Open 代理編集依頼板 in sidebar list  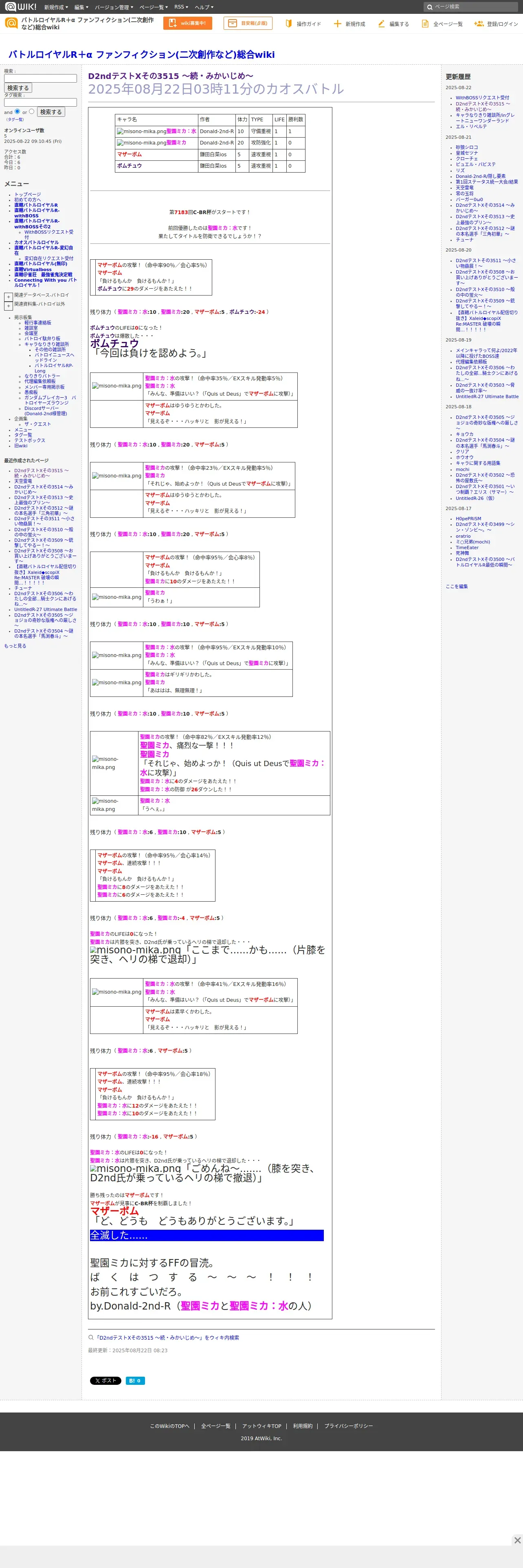tap(40, 381)
